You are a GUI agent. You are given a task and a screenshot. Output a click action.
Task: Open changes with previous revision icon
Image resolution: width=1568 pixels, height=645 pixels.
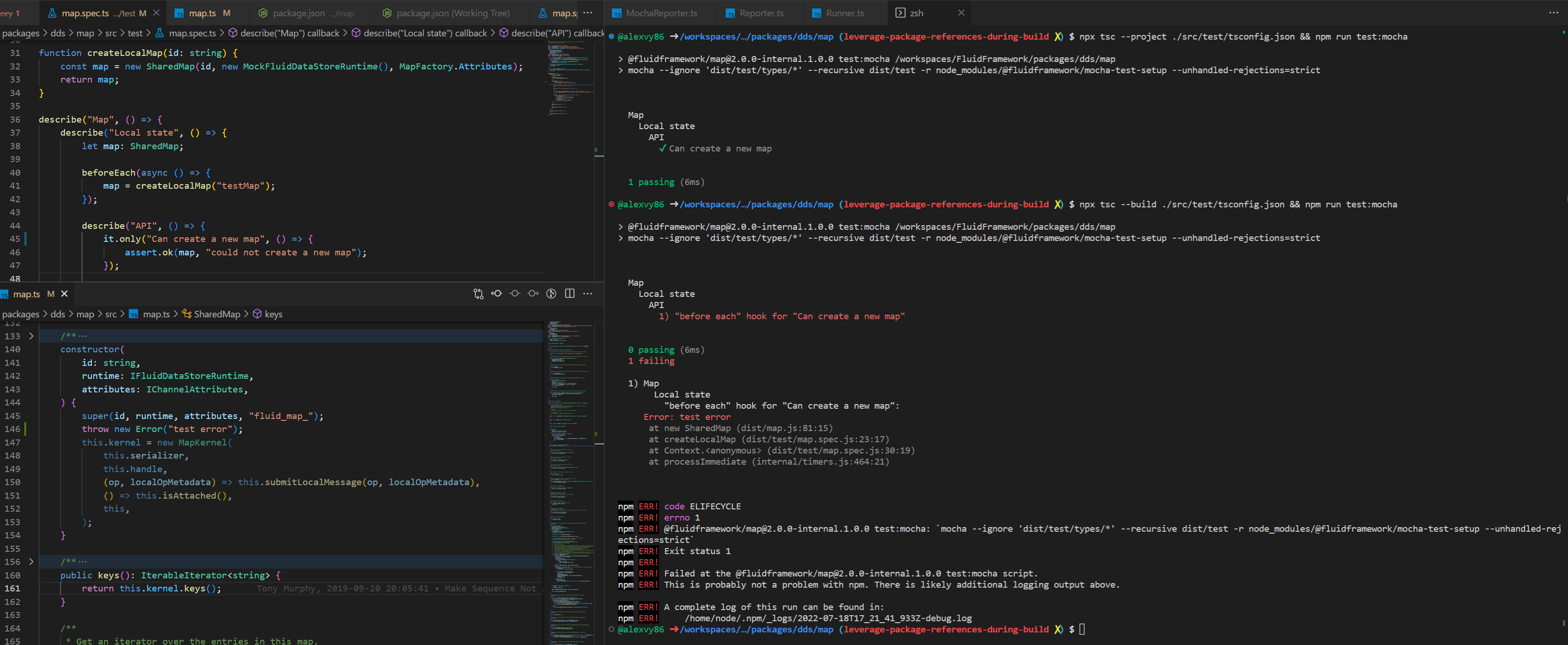tap(497, 294)
